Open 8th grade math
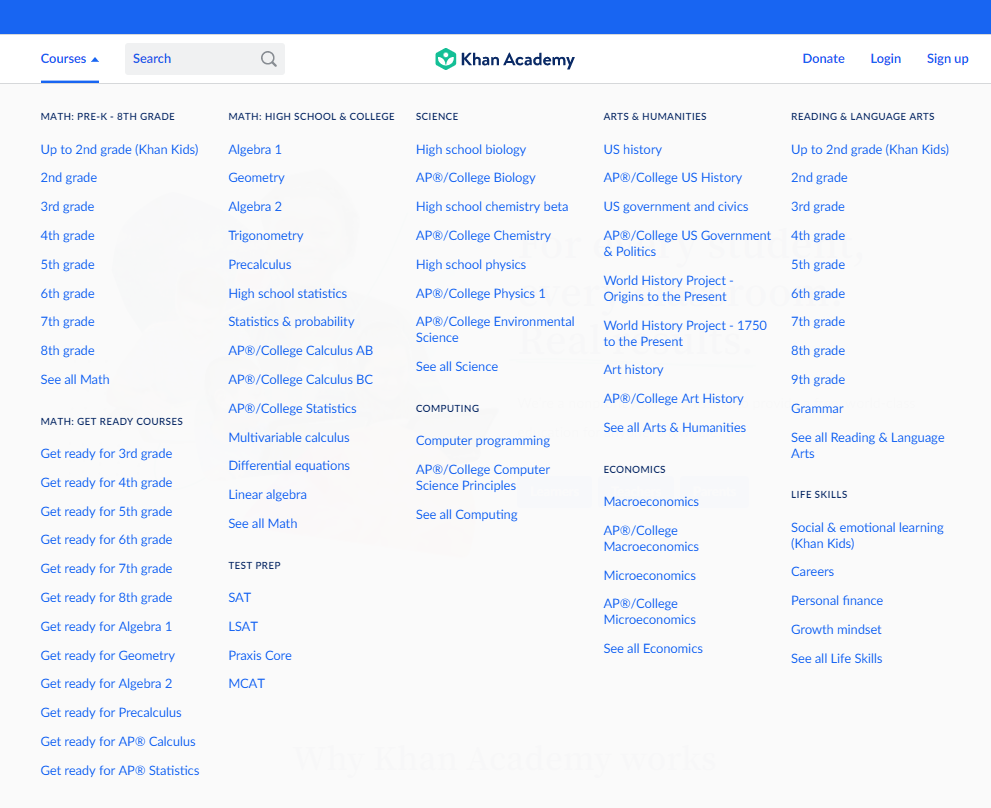This screenshot has width=991, height=808. (67, 351)
